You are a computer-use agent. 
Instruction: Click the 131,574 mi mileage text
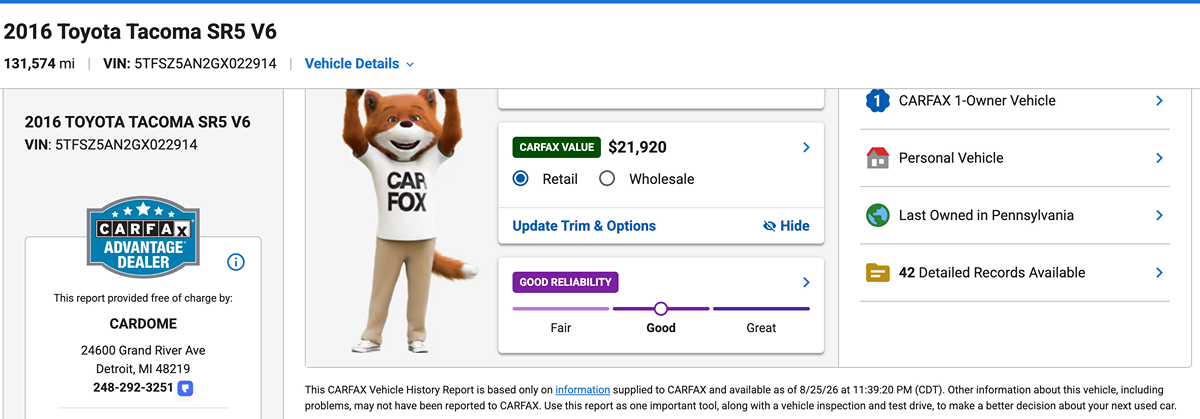[x=39, y=64]
